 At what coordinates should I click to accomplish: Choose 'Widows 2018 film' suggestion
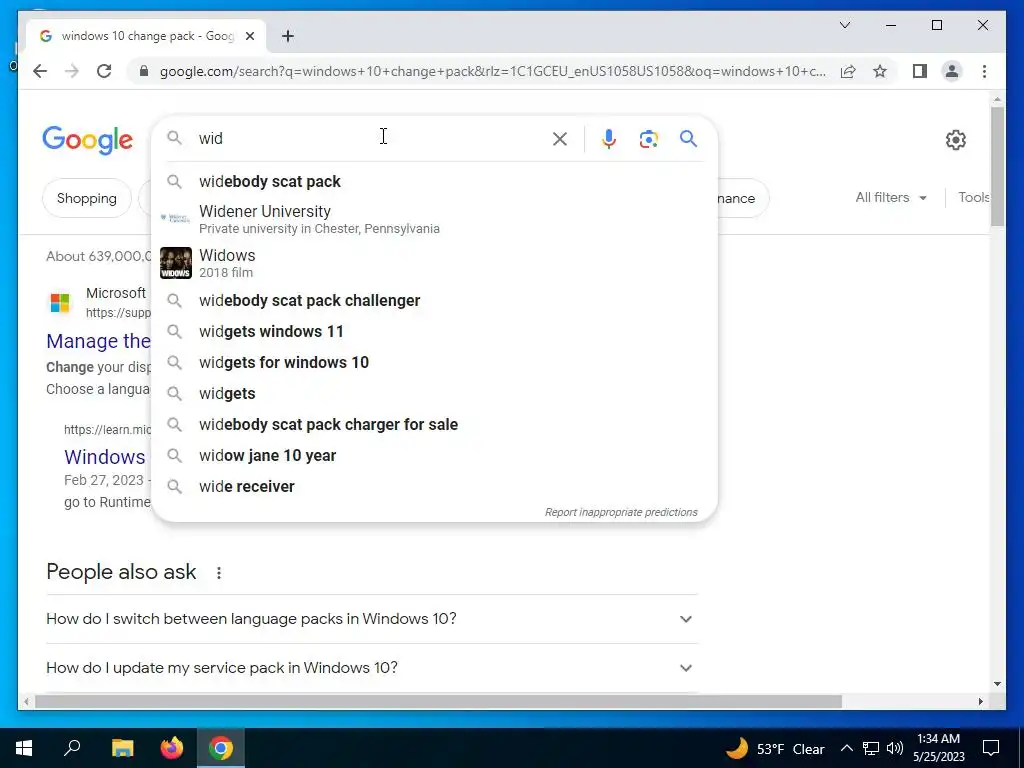tap(434, 263)
